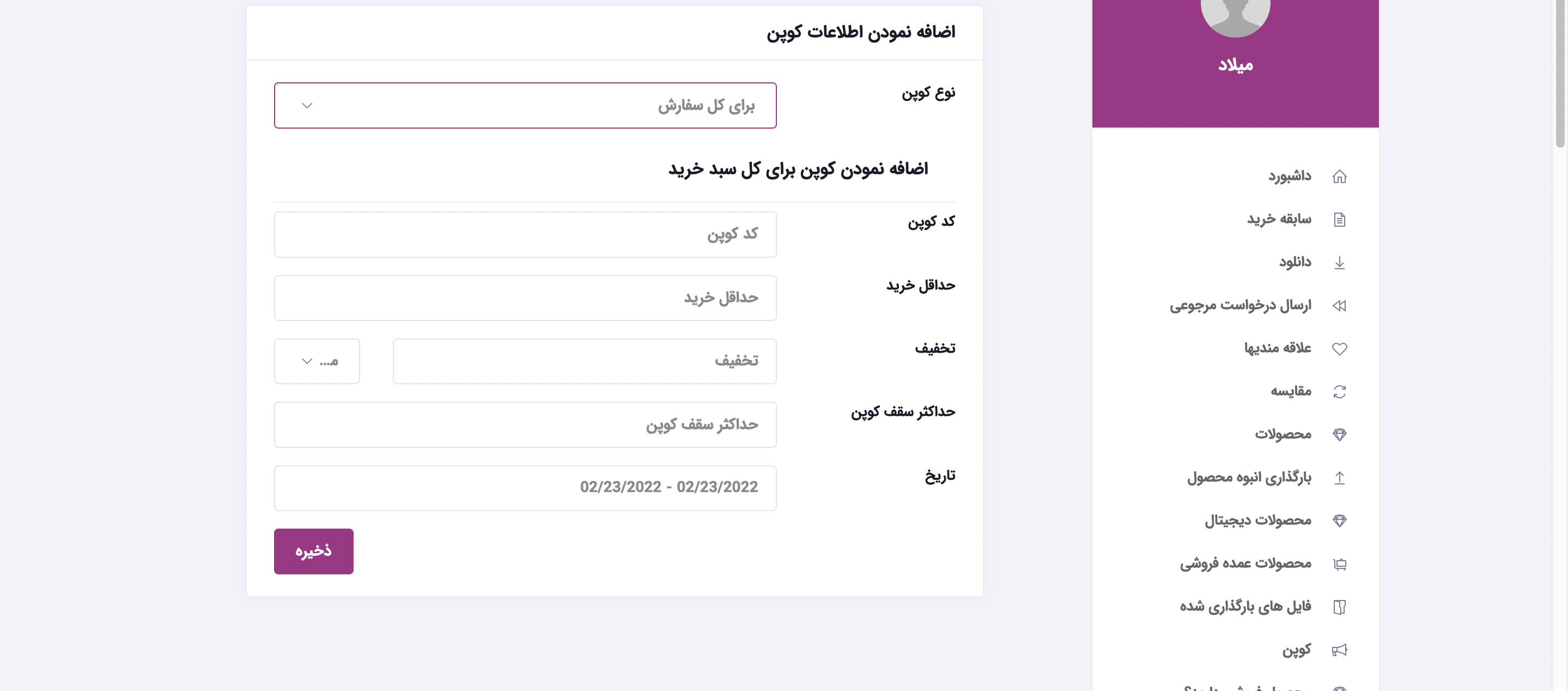Click the uploaded files book icon
The height and width of the screenshot is (691, 1568).
(x=1340, y=606)
